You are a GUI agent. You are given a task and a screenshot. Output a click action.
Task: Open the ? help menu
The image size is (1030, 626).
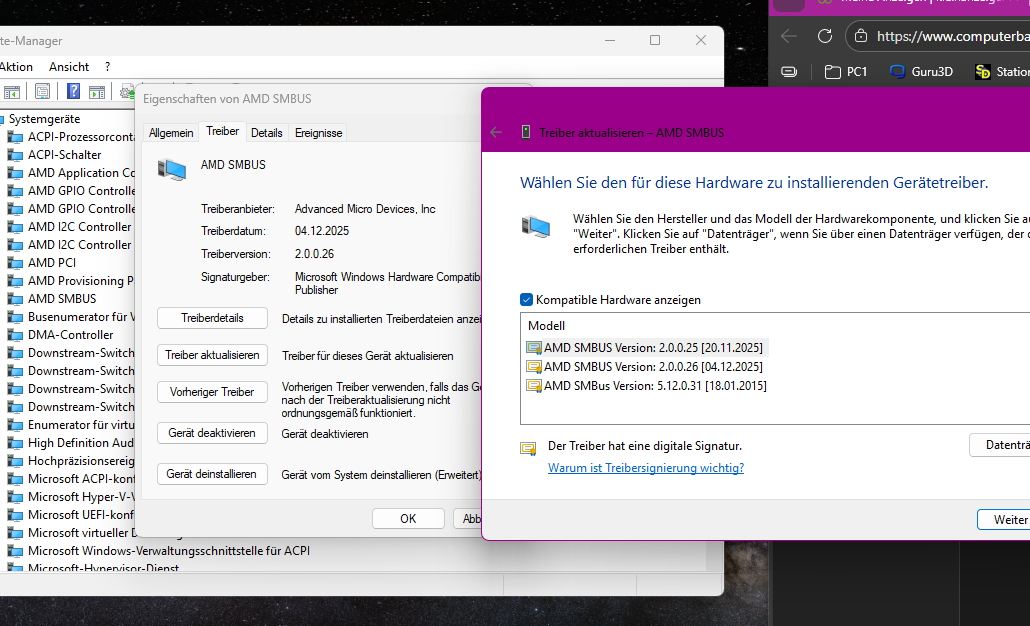pyautogui.click(x=107, y=66)
